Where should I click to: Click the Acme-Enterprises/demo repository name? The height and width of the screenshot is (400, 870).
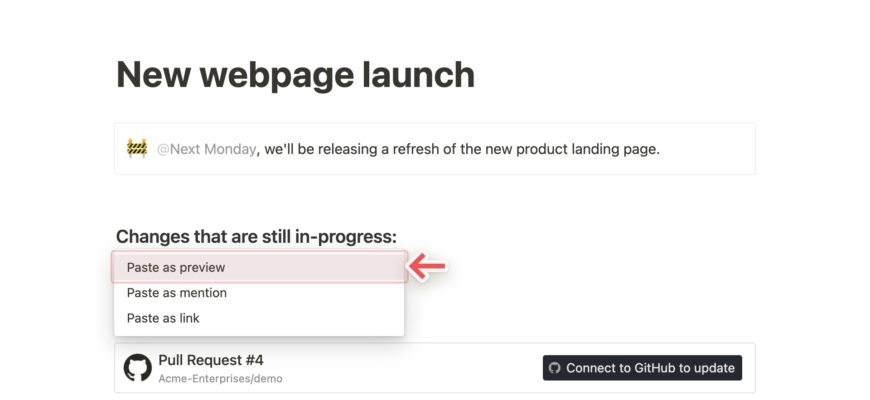click(220, 379)
